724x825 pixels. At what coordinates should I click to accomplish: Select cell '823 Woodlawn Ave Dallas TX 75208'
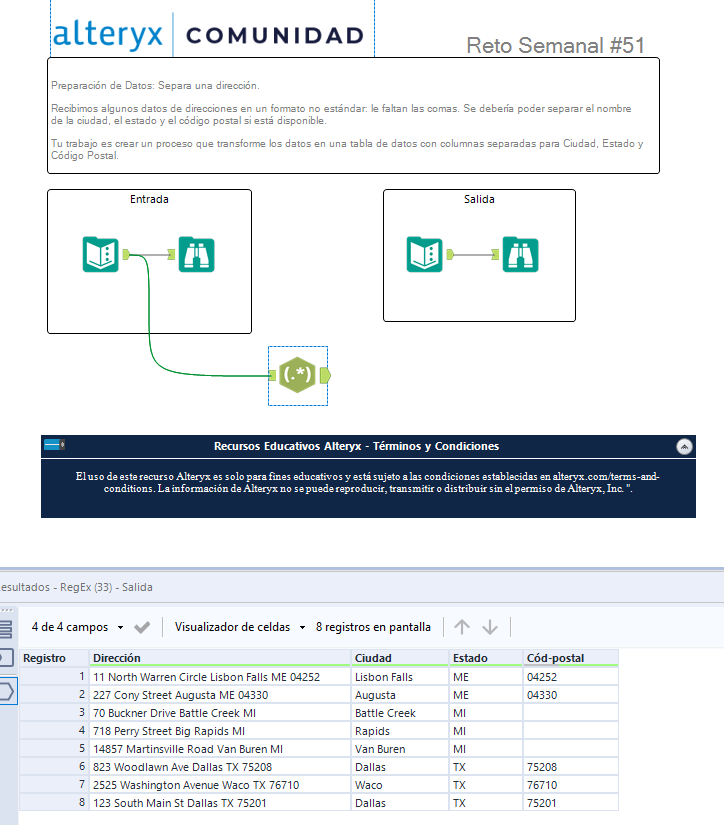pos(220,767)
